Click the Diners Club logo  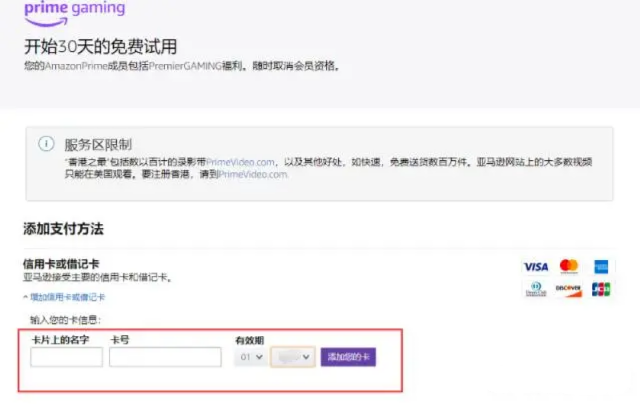coord(535,289)
